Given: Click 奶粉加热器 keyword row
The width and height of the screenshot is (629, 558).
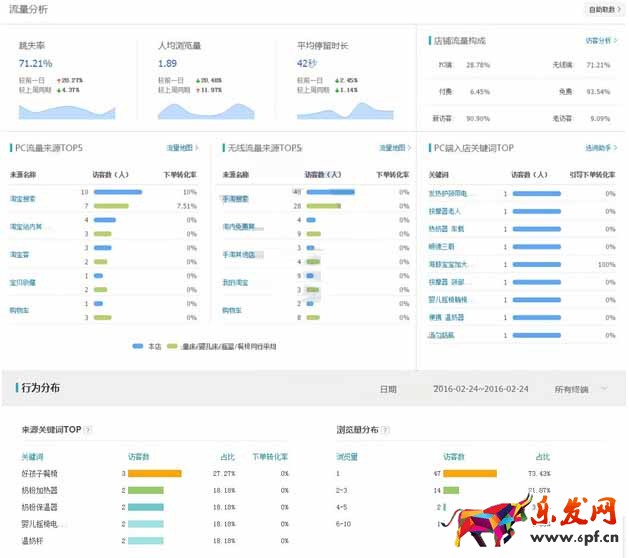Looking at the screenshot, I should point(41,490).
